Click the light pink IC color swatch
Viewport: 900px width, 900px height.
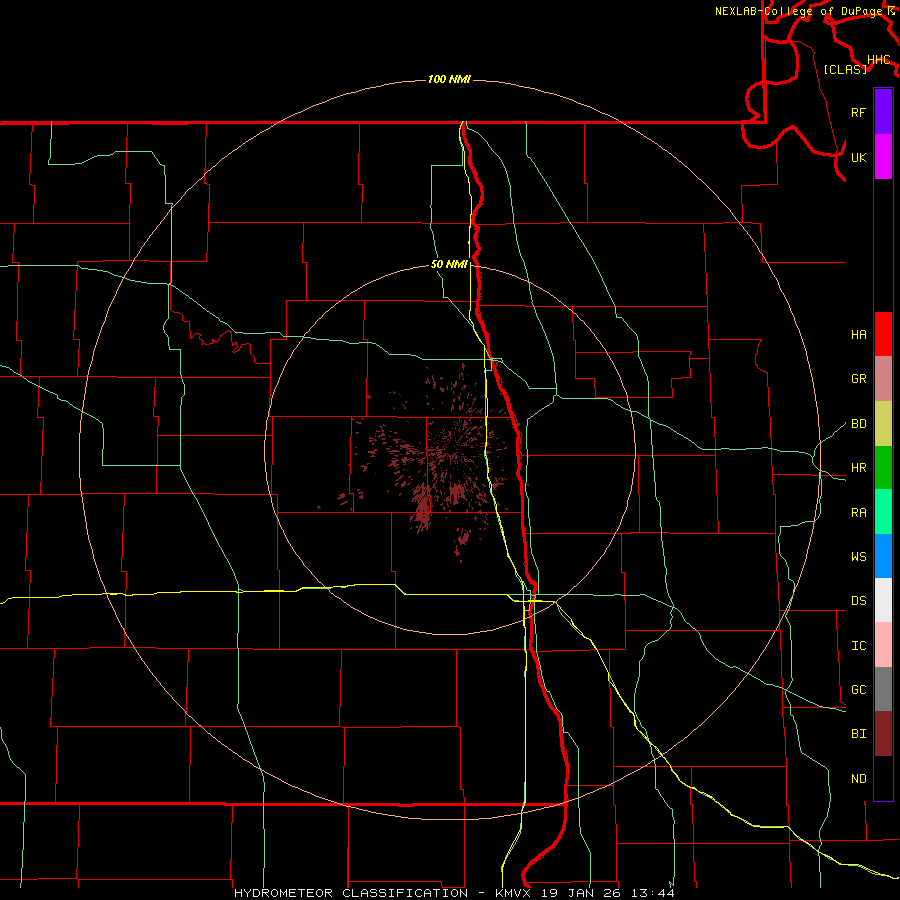pyautogui.click(x=883, y=645)
